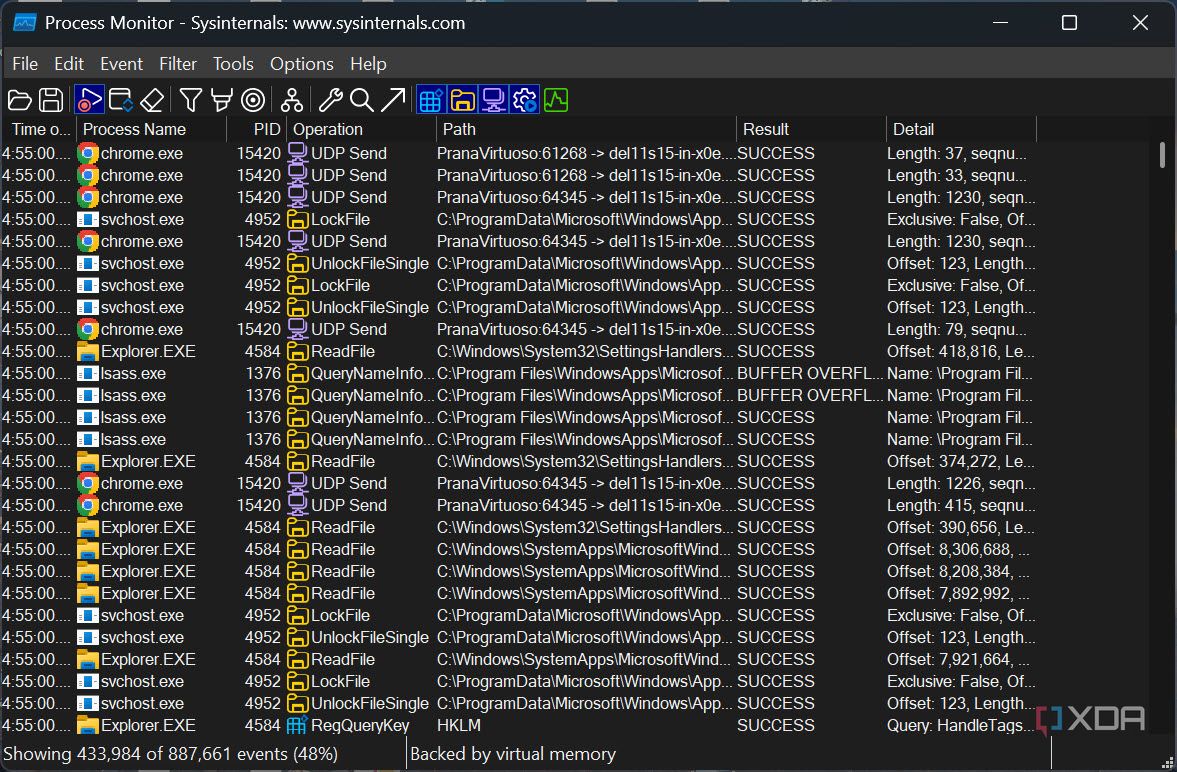Toggle the Autoscroll toolbar button
Screen dimensions: 1177x772
tap(121, 100)
